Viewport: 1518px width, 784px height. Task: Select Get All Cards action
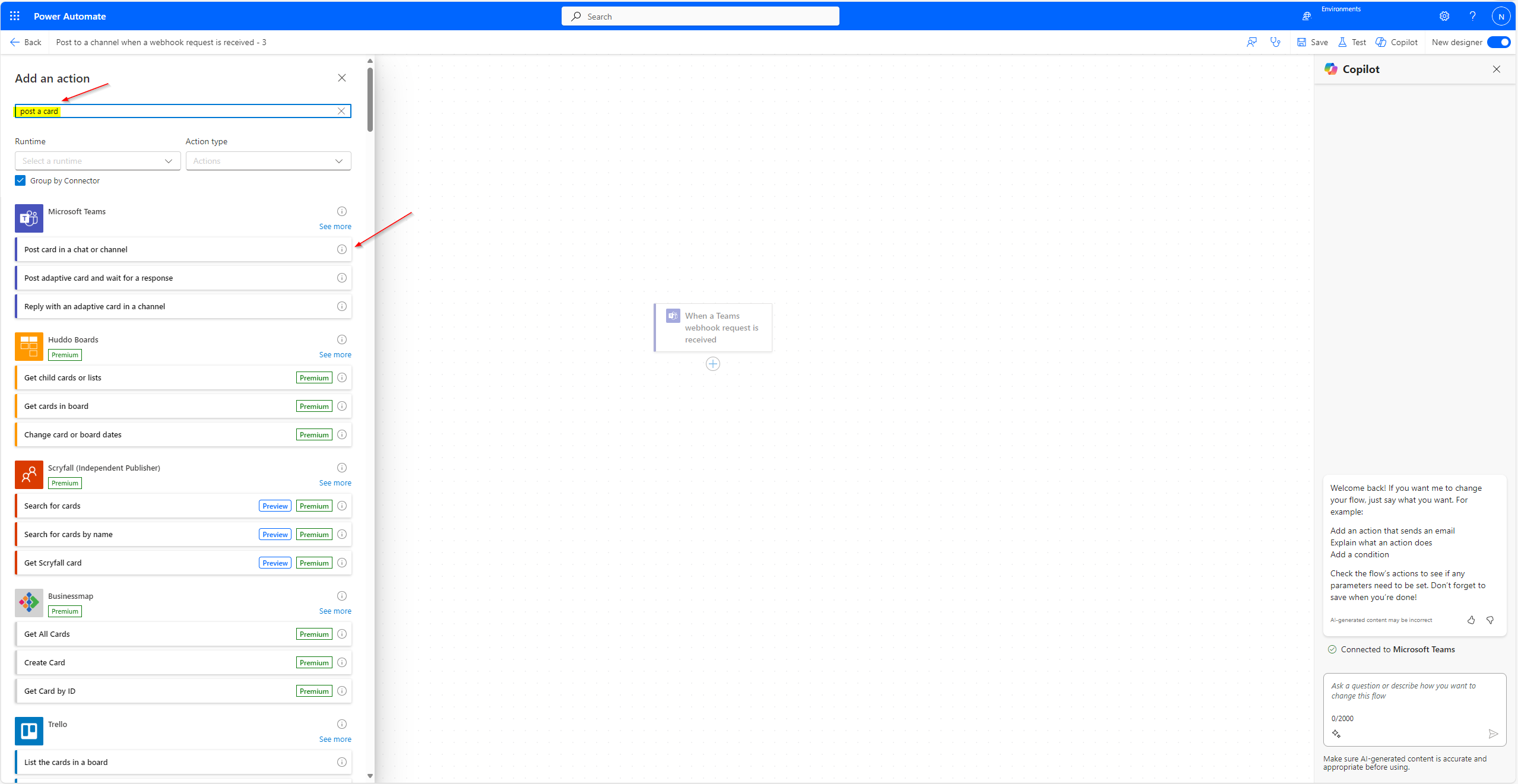183,634
